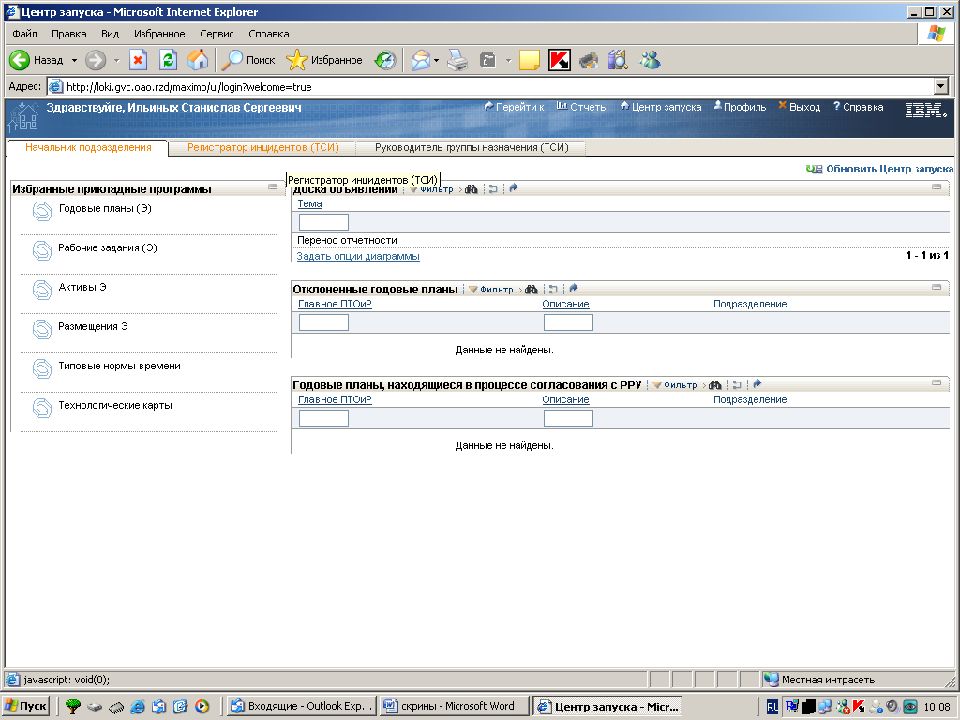Open the Messenger people icon in toolbar
The width and height of the screenshot is (960, 720).
click(x=650, y=60)
